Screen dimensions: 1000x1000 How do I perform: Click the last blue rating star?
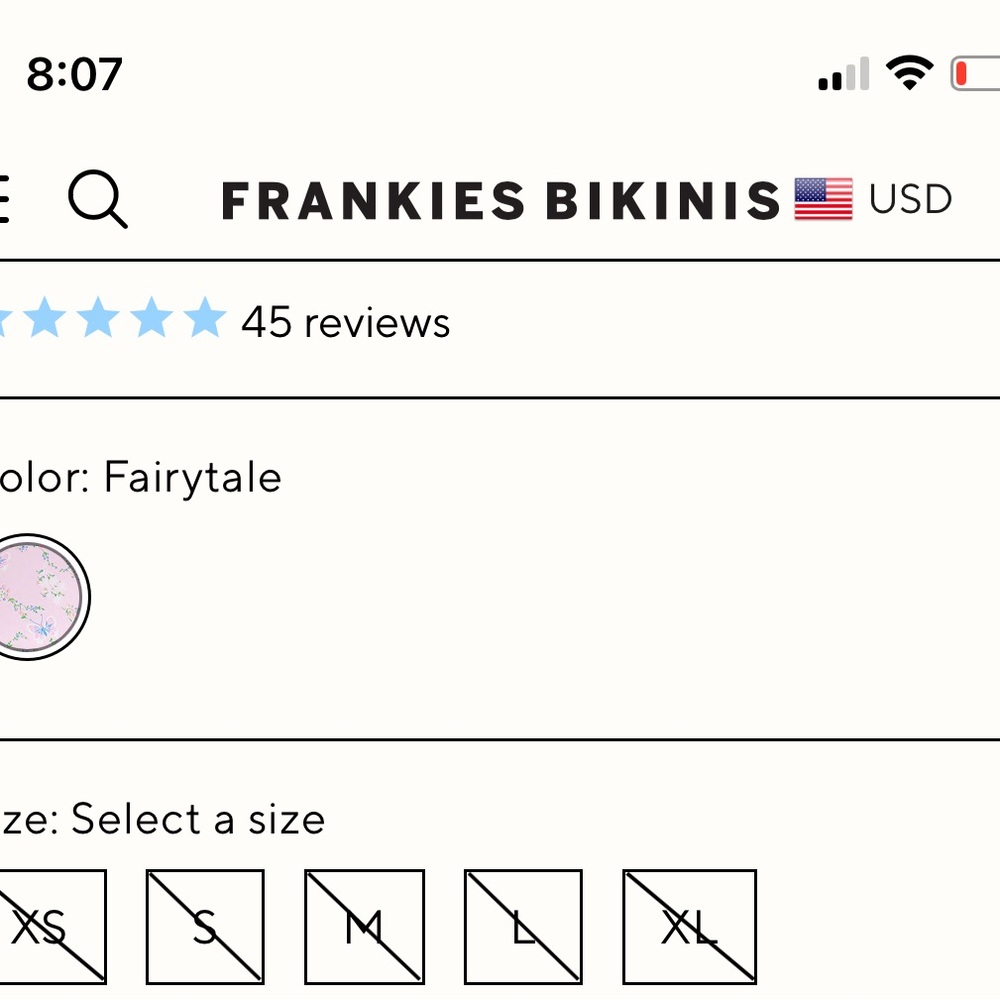[x=205, y=316]
